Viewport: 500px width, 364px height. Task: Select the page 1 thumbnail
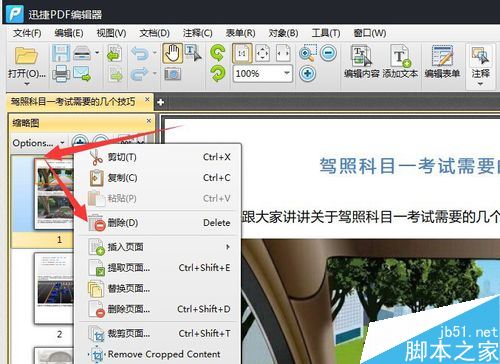tap(54, 193)
